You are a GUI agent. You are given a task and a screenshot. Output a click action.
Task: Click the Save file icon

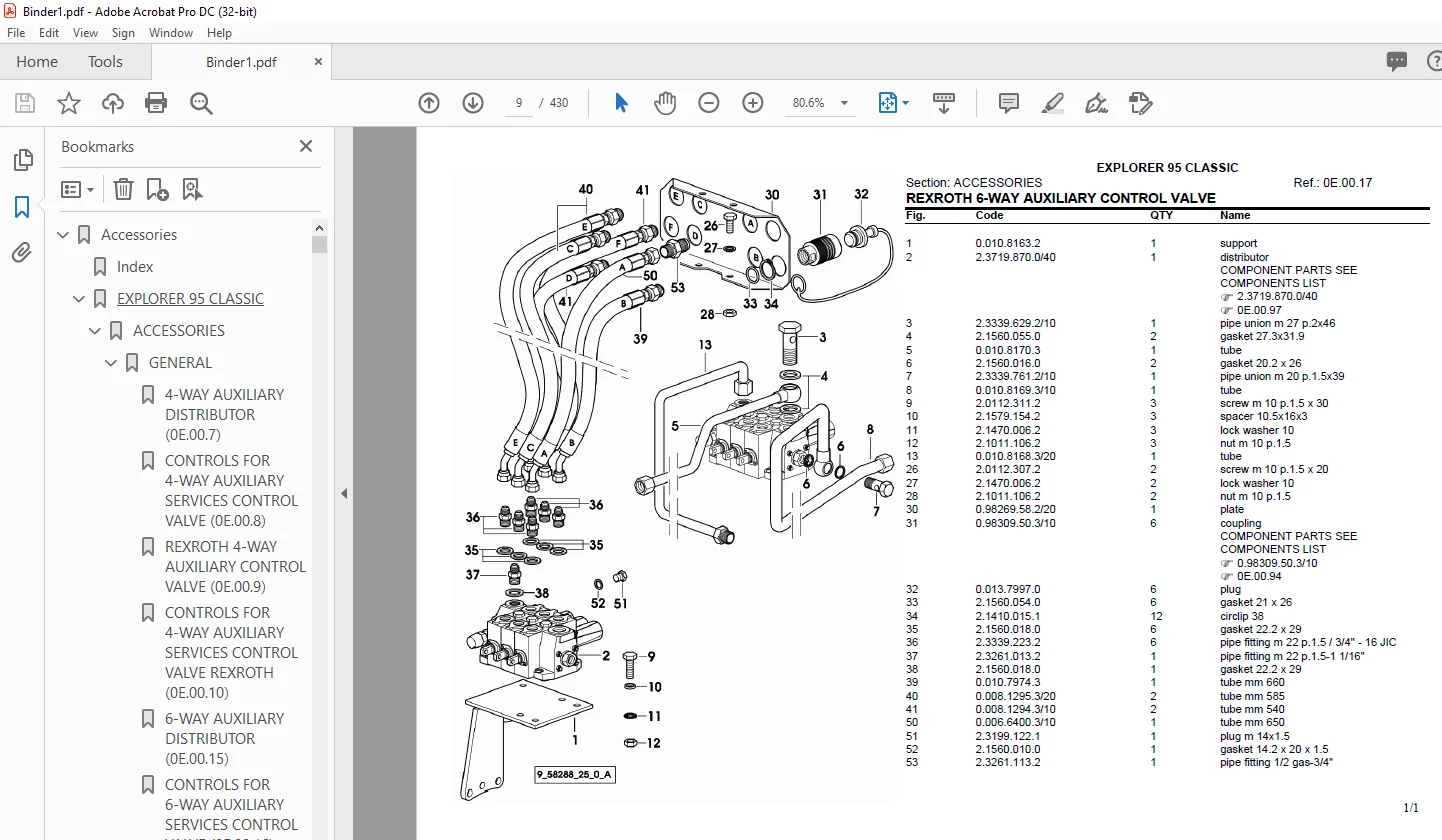point(25,103)
